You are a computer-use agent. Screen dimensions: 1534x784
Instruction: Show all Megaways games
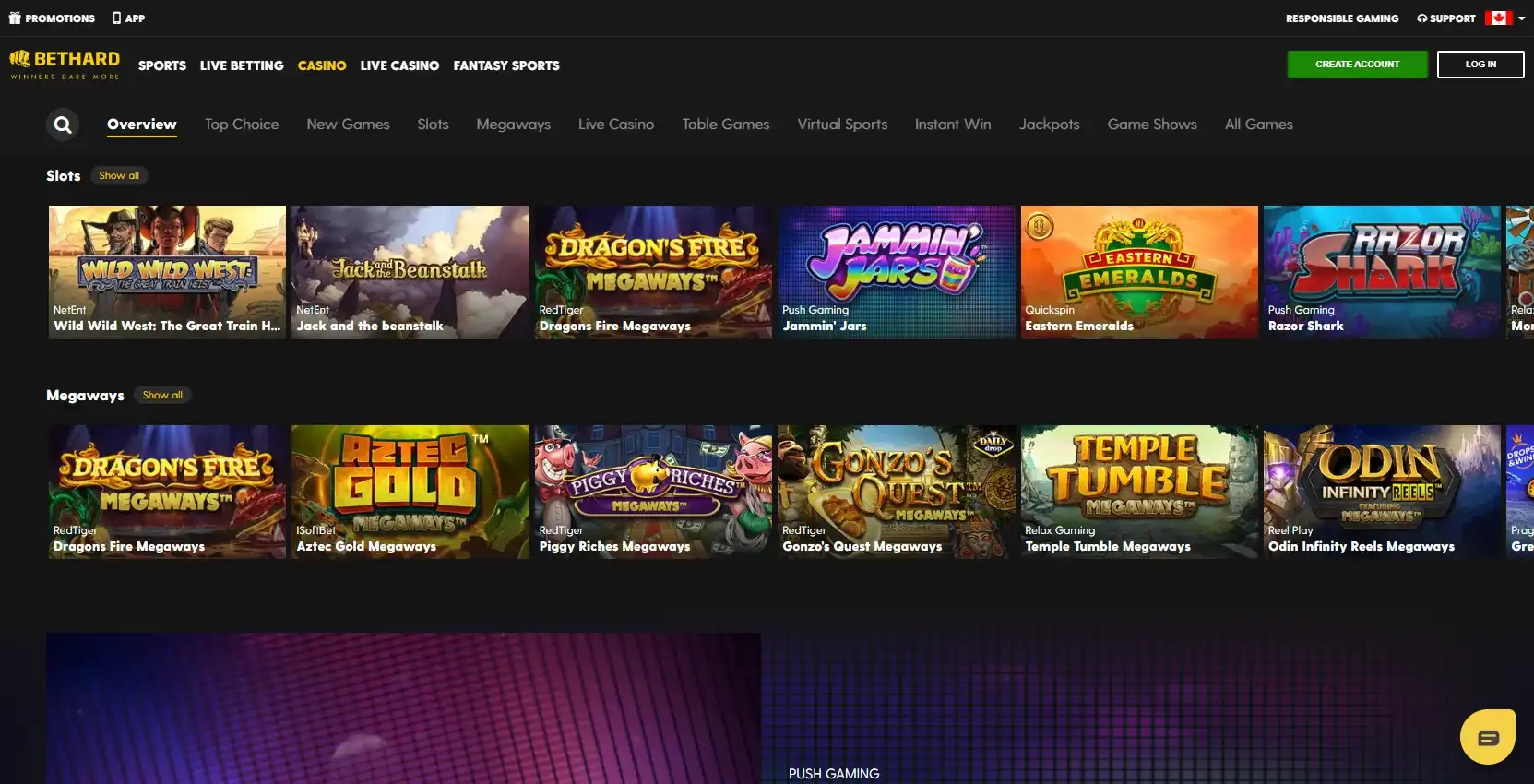pyautogui.click(x=162, y=395)
